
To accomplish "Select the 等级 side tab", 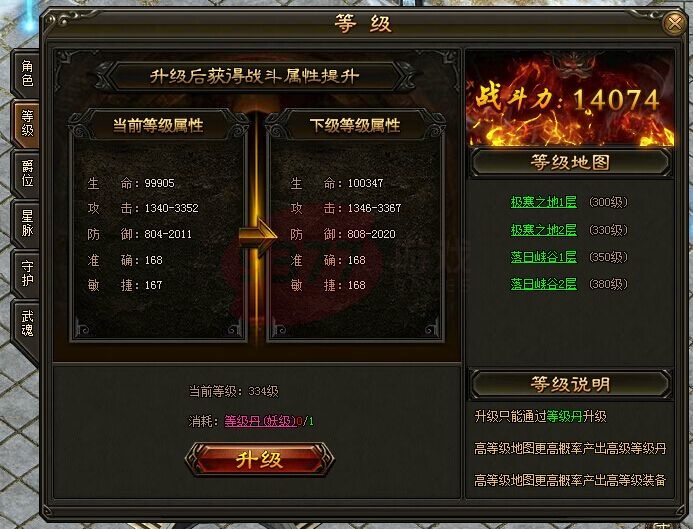I will pos(27,123).
